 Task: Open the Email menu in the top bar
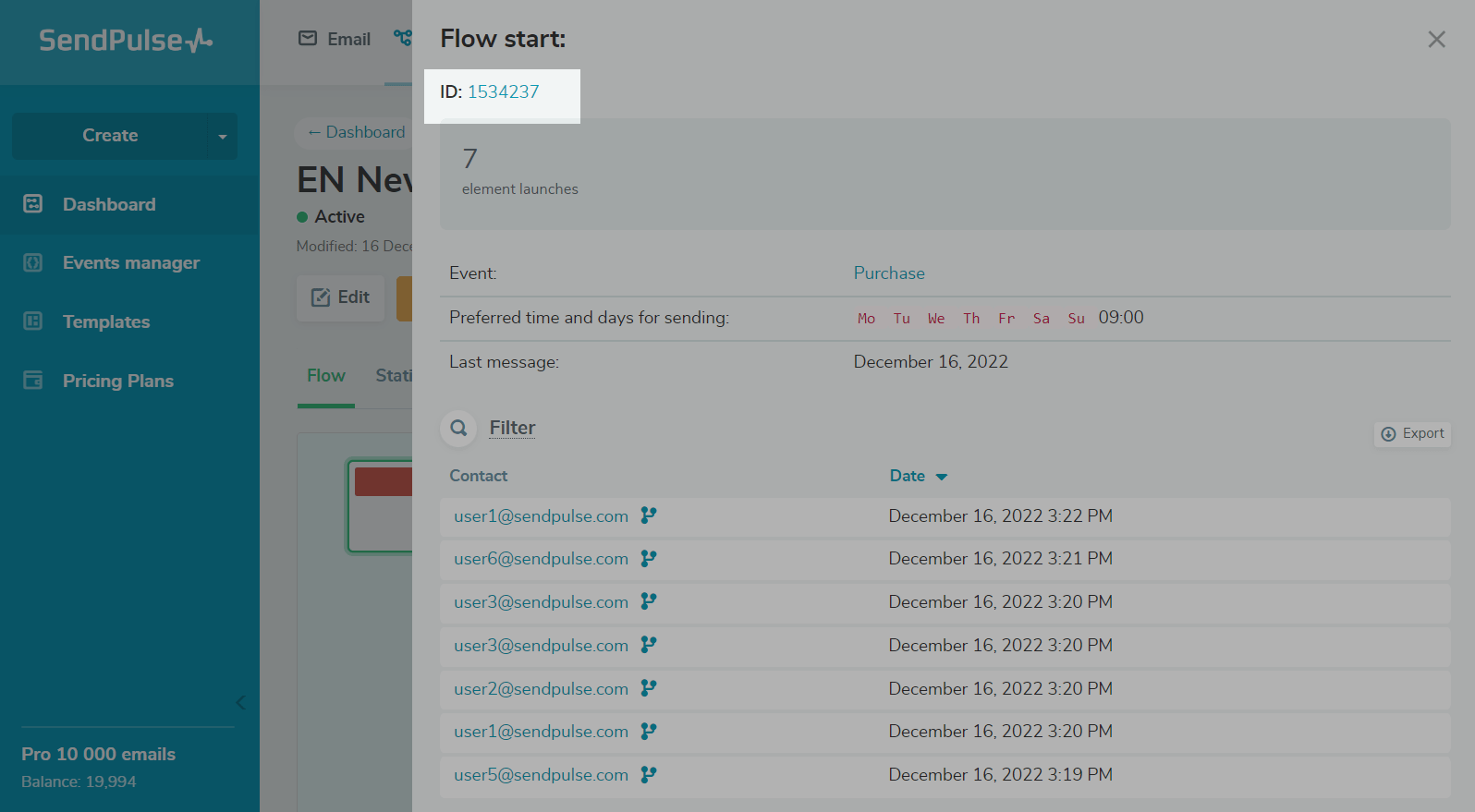click(x=335, y=39)
